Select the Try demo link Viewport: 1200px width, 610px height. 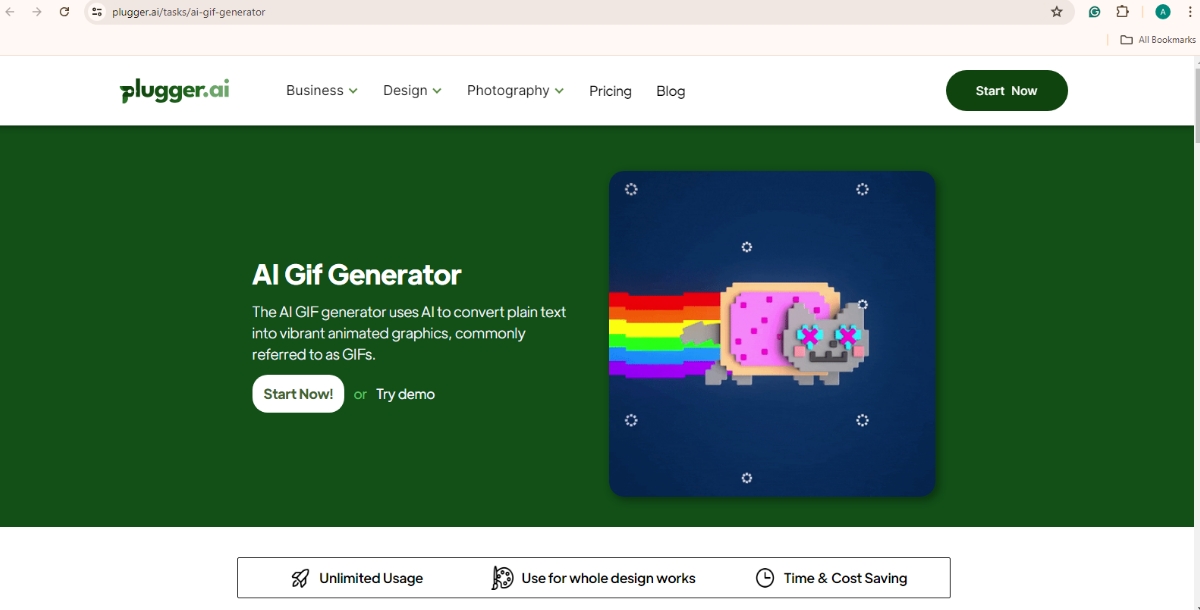coord(404,394)
